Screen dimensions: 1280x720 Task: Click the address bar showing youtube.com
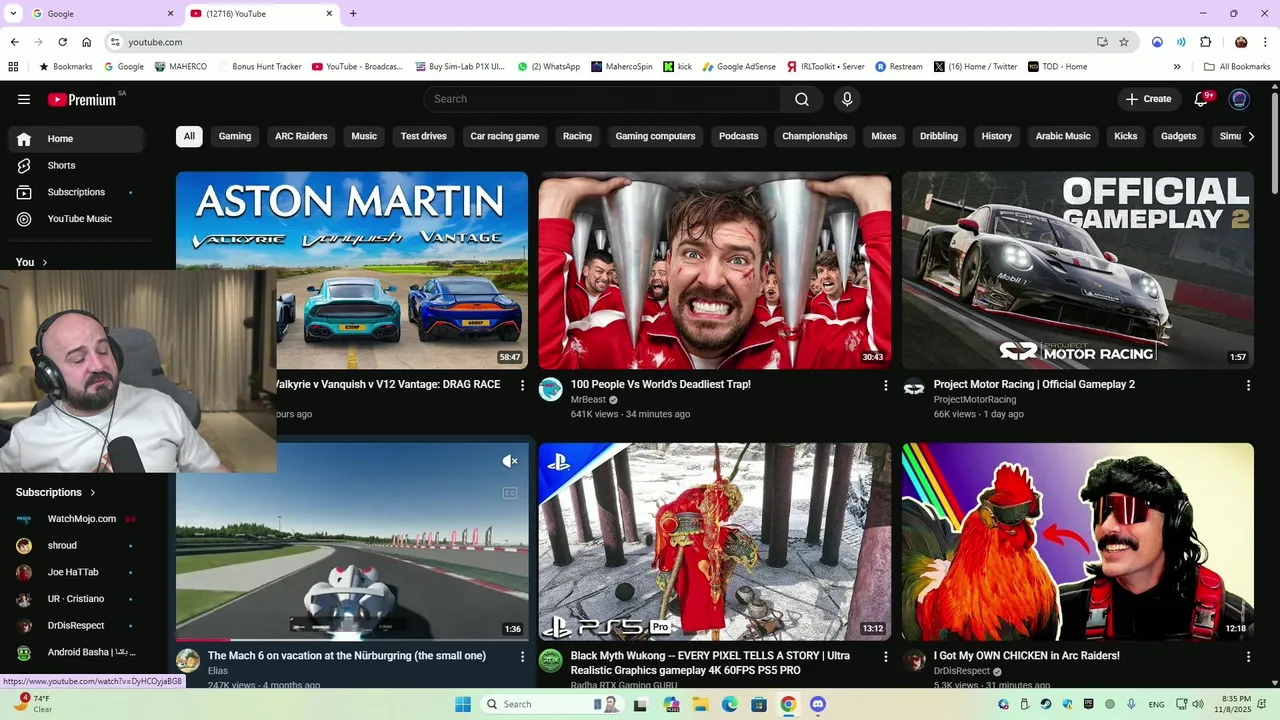600,42
